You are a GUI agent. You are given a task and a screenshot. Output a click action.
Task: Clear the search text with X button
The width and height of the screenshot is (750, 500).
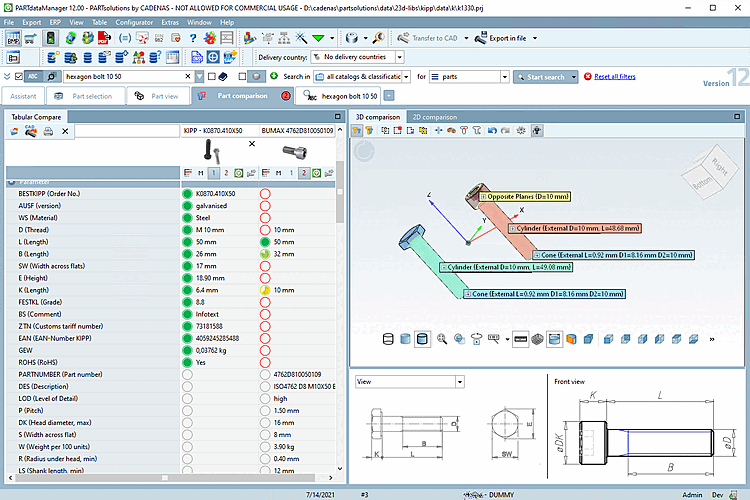click(188, 76)
